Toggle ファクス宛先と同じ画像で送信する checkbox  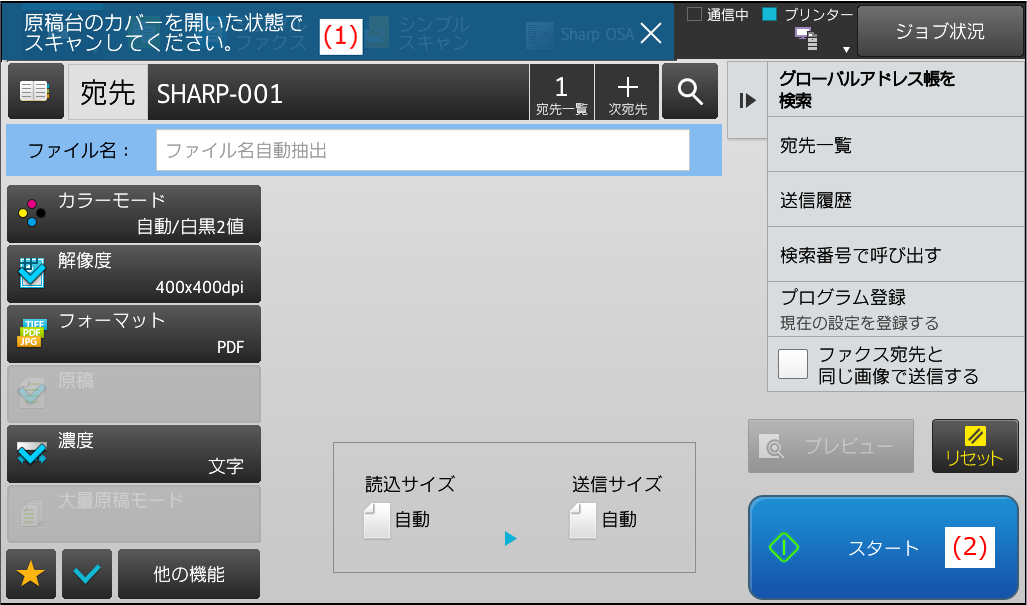tap(793, 364)
